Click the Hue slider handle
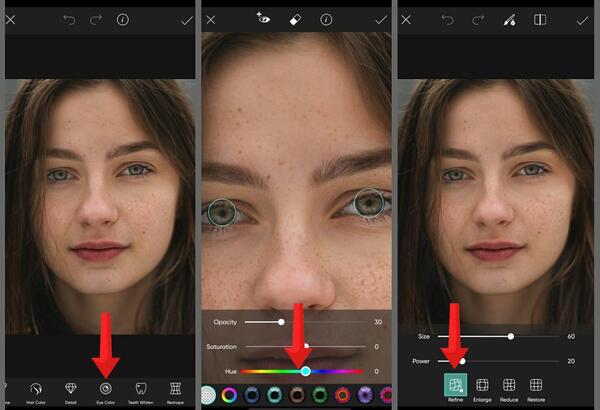 (305, 371)
